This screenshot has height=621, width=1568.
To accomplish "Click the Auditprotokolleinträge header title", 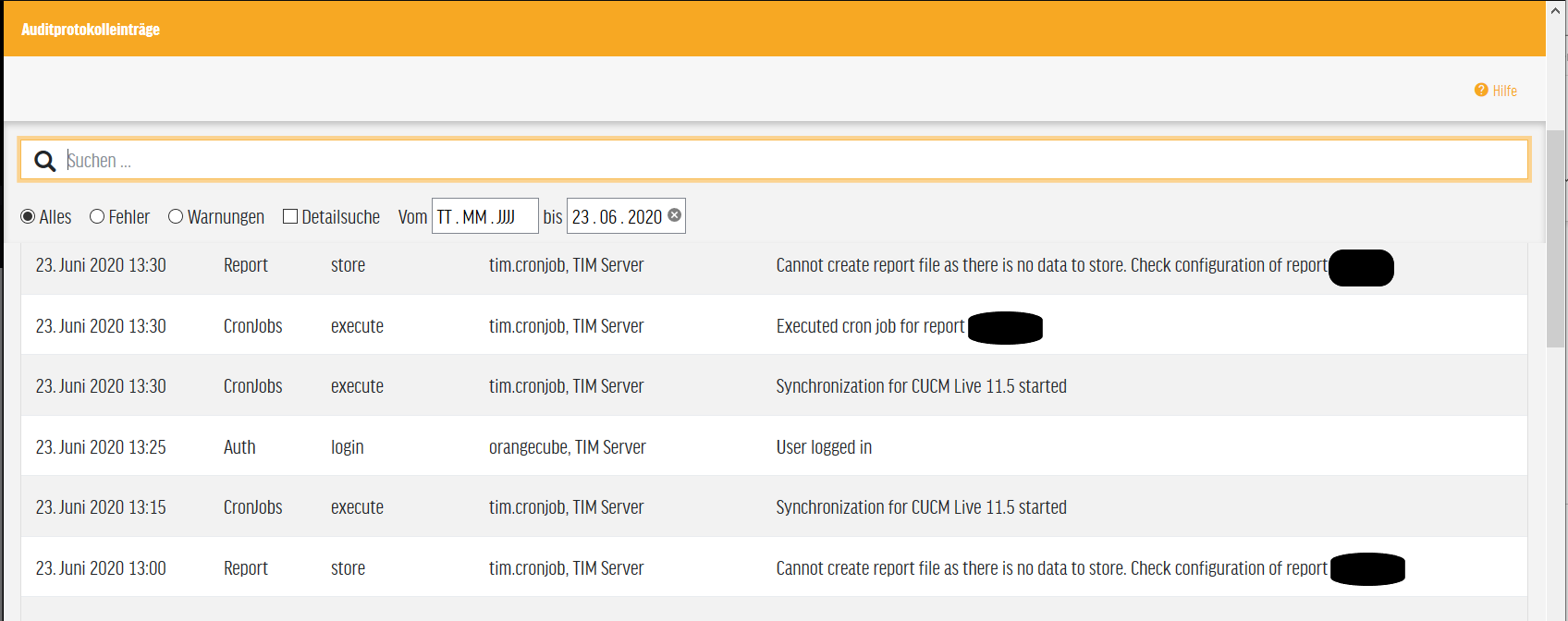I will coord(91,30).
